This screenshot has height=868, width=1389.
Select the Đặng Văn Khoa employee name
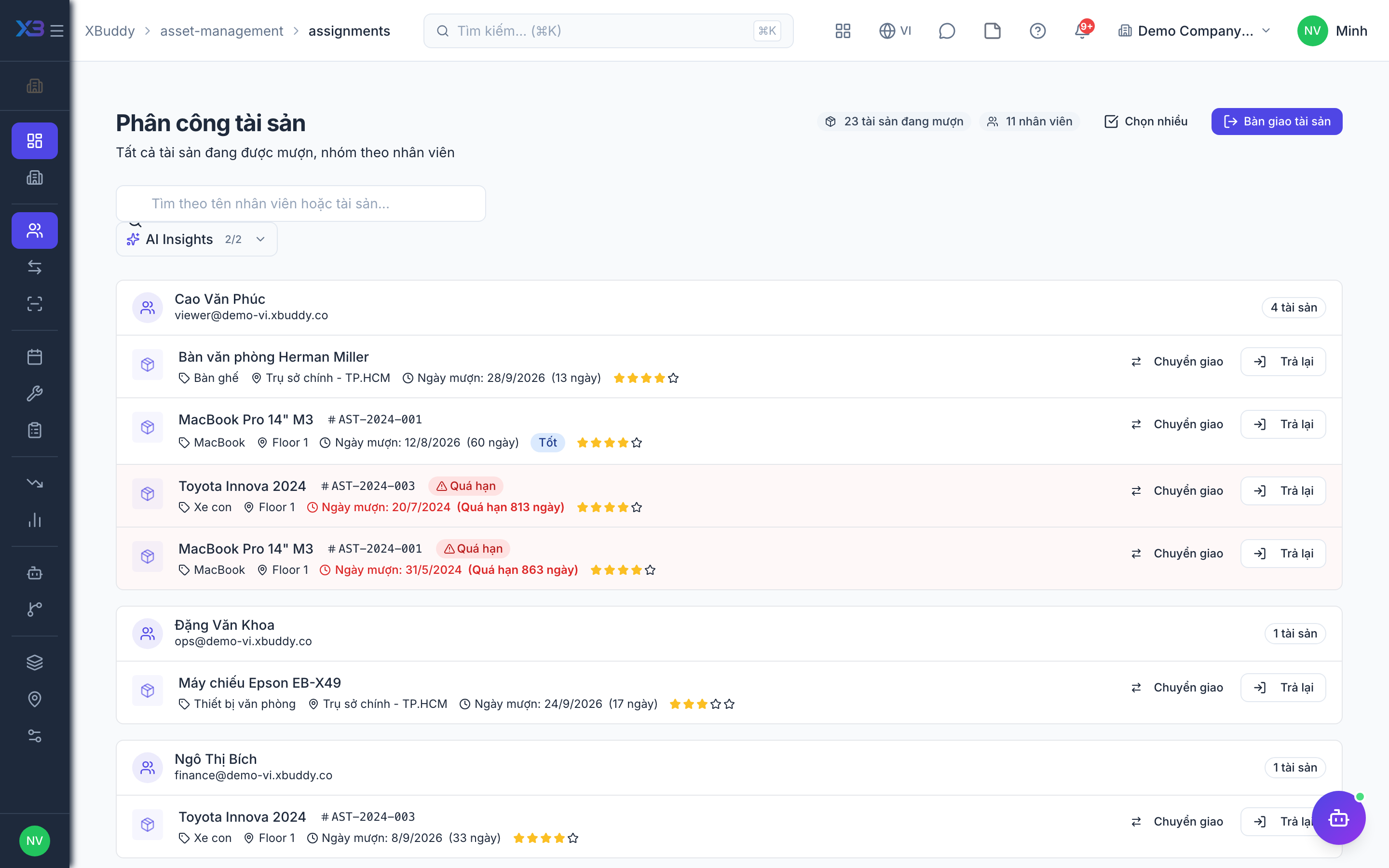(x=224, y=625)
